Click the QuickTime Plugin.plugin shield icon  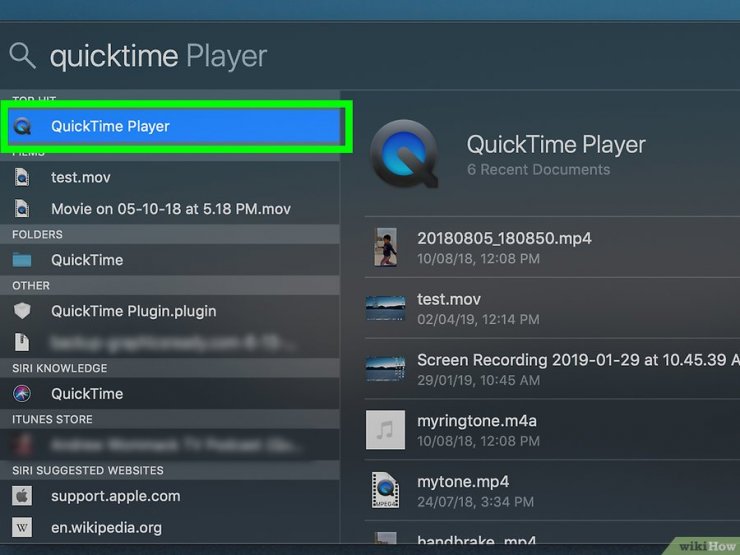click(22, 311)
